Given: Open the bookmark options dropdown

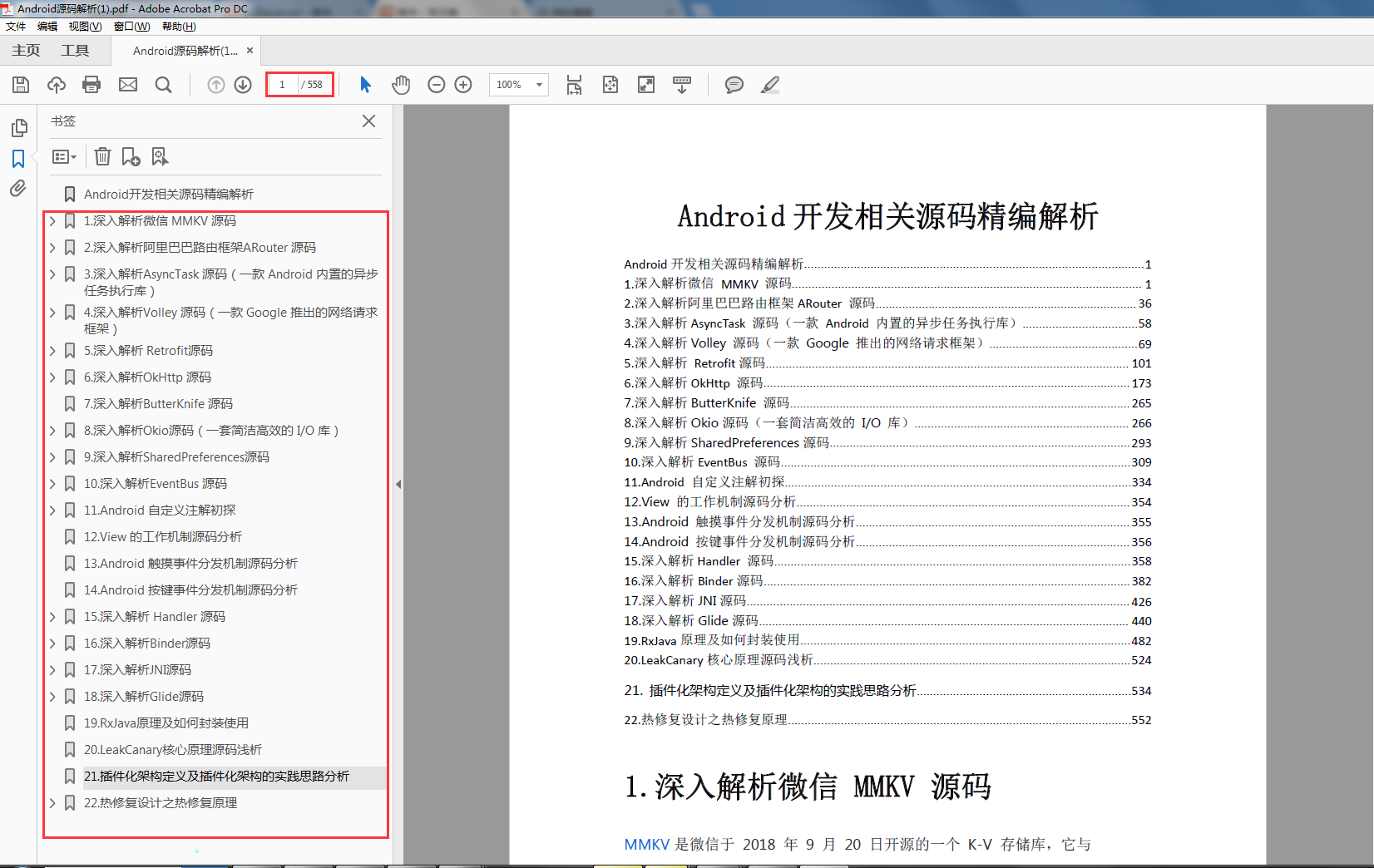Looking at the screenshot, I should click(64, 156).
